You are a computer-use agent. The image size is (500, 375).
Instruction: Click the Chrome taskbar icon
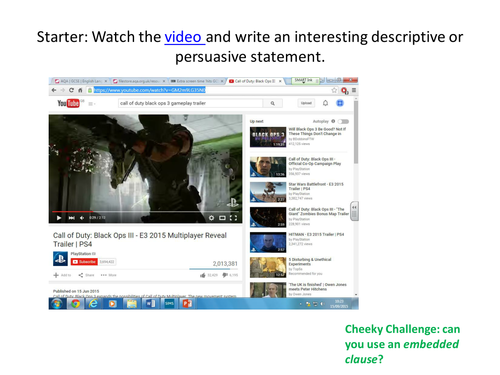point(75,304)
